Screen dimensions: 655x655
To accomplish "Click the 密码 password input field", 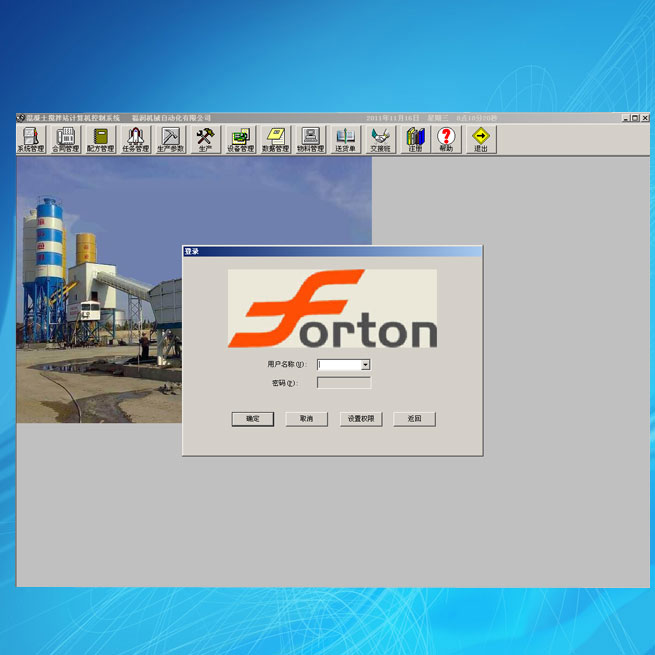I will (344, 383).
